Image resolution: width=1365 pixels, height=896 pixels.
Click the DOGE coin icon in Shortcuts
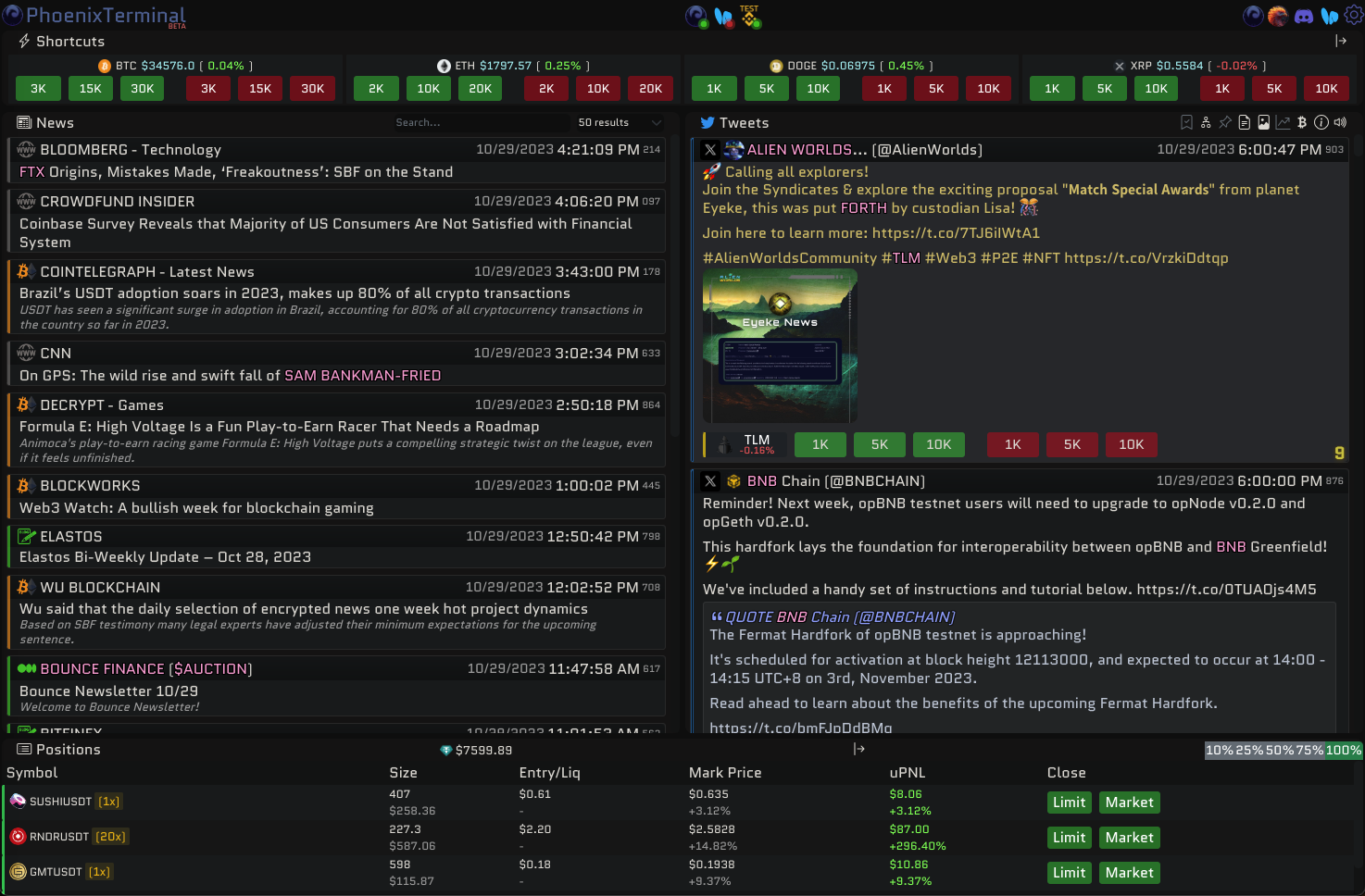pyautogui.click(x=776, y=66)
